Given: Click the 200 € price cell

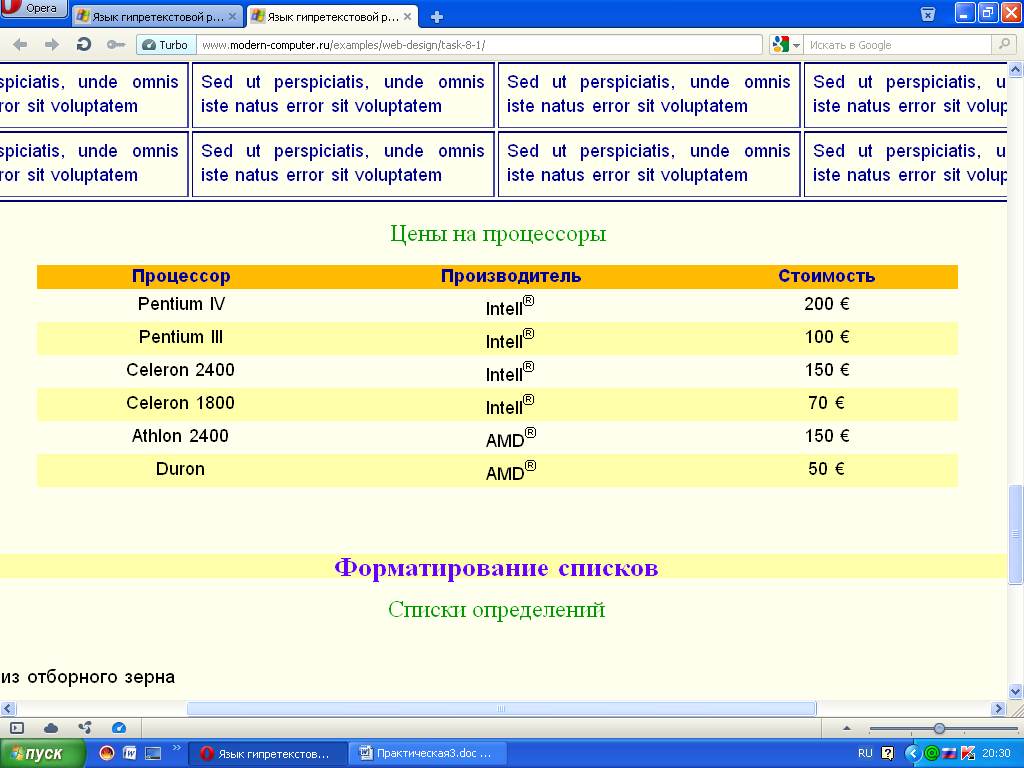Looking at the screenshot, I should [x=827, y=304].
